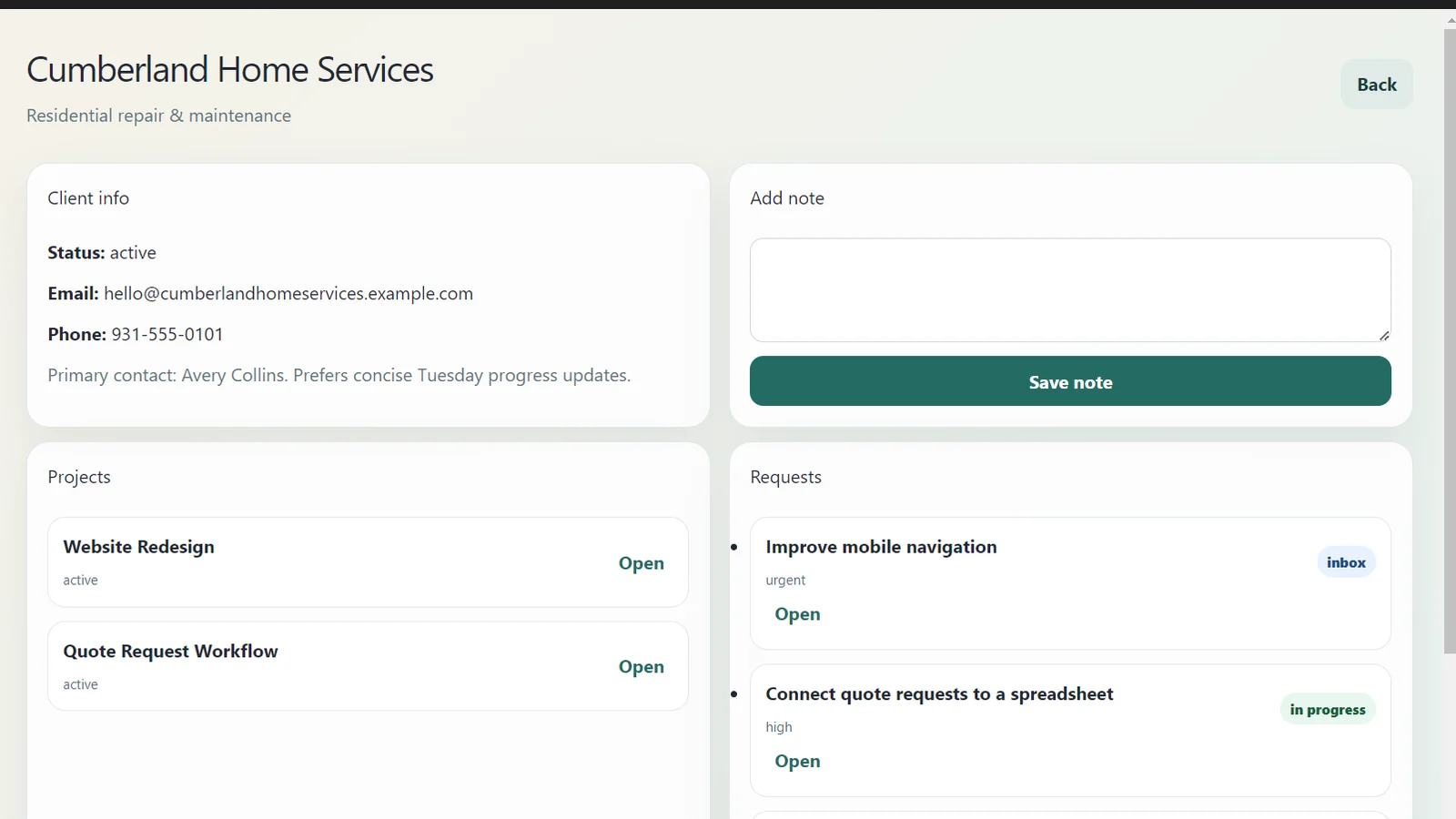Click the Website Redesign project title
The image size is (1456, 819).
139,547
